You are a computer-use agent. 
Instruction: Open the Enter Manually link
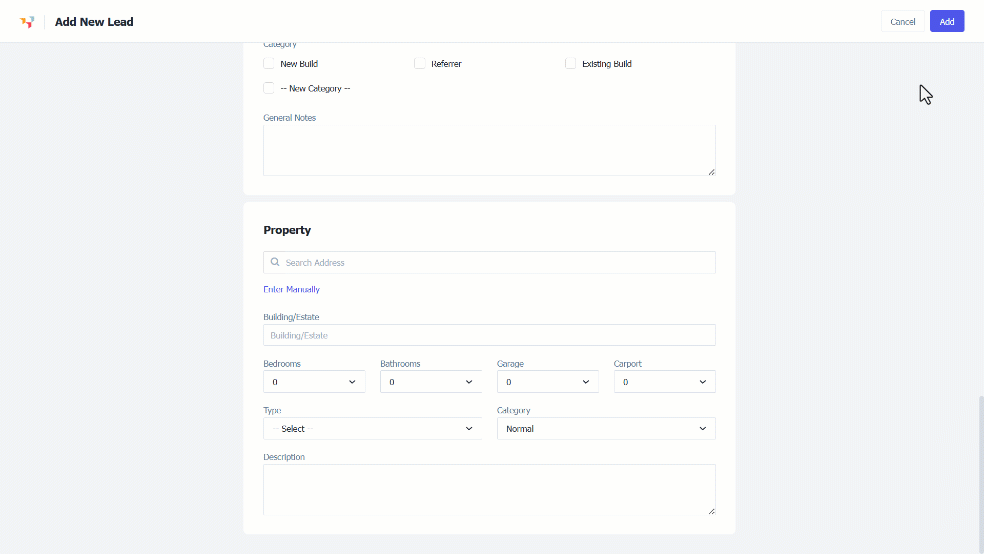[x=291, y=289]
